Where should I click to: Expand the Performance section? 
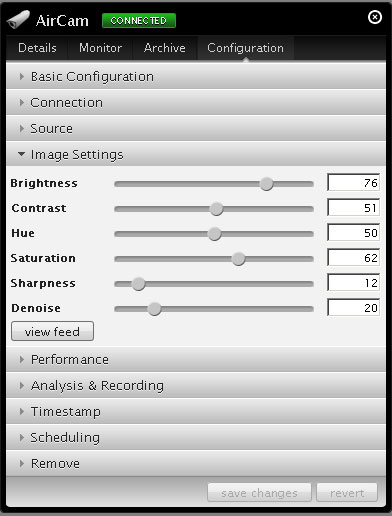(x=196, y=359)
